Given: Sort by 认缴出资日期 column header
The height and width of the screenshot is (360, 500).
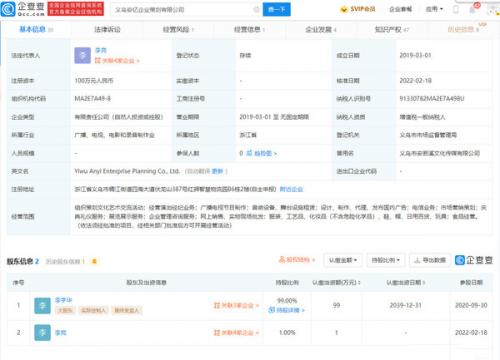Looking at the screenshot, I should pos(405,283).
